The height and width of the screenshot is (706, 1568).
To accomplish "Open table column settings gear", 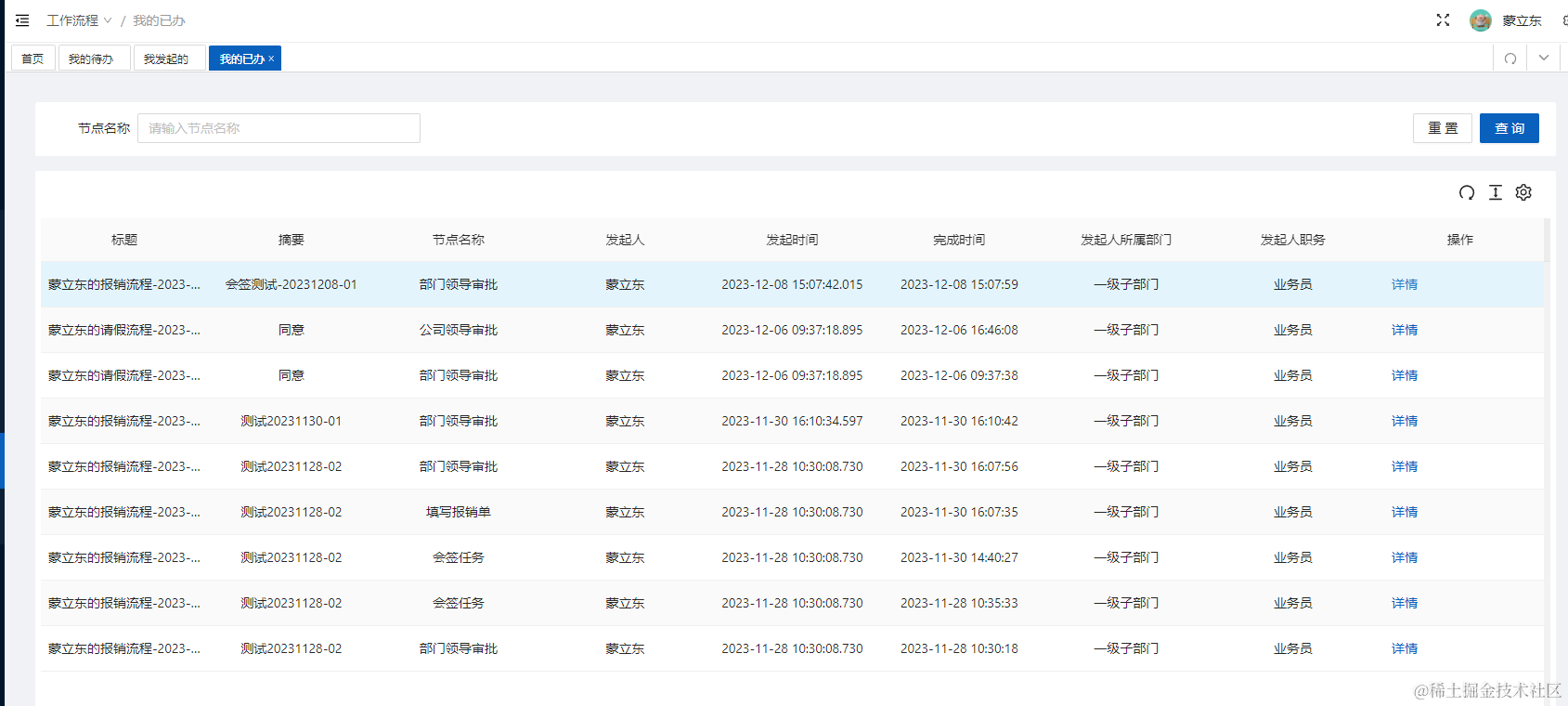I will click(1523, 192).
